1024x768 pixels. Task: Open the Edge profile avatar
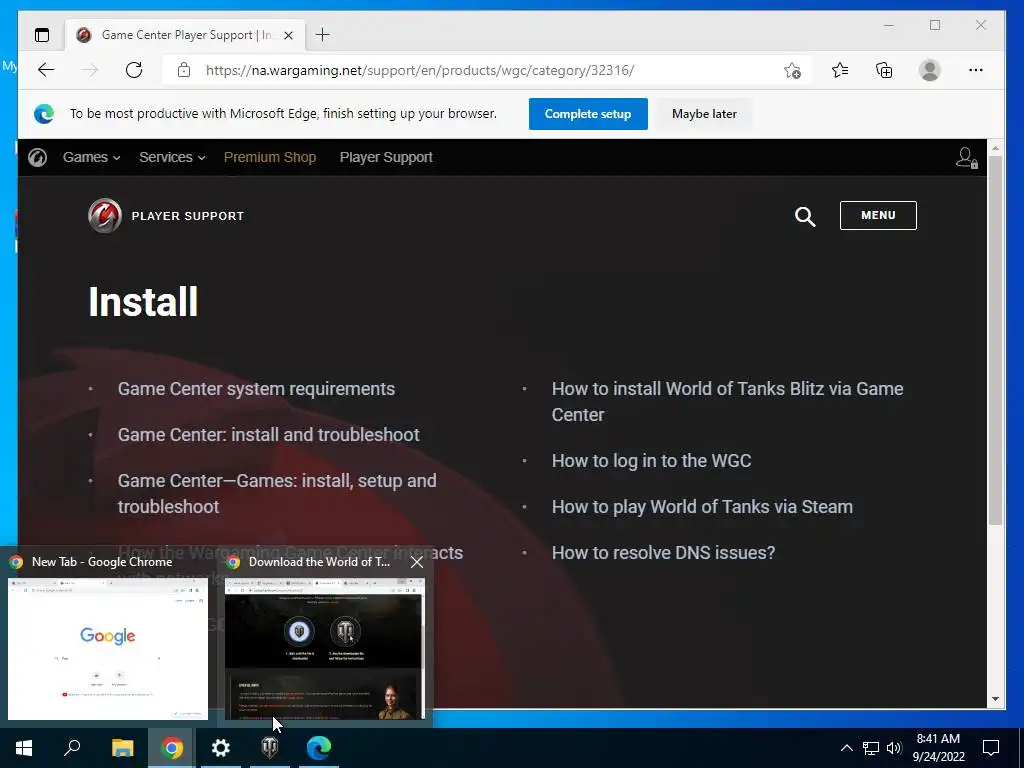[929, 70]
